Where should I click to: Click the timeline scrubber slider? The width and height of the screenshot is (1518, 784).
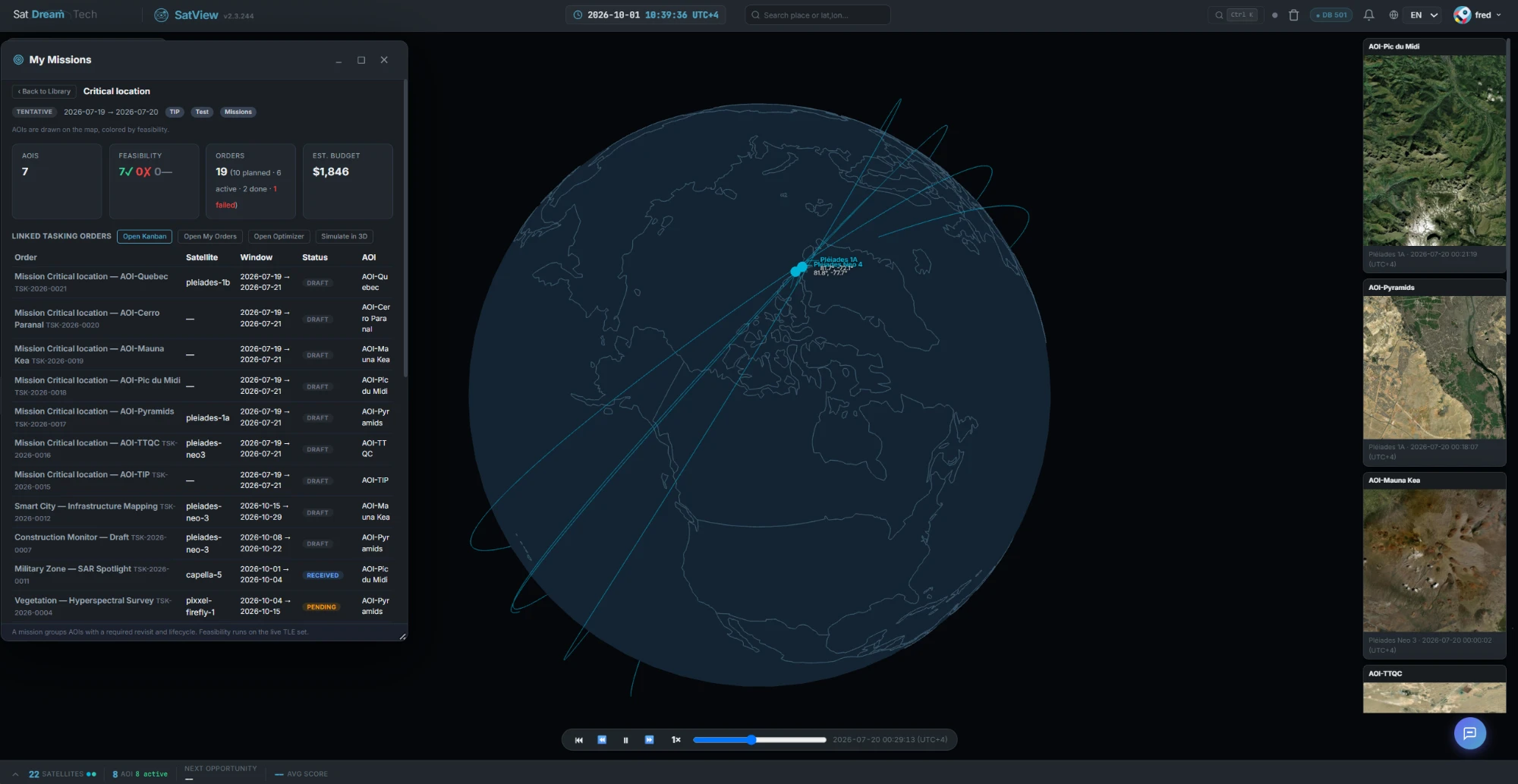tap(759, 740)
